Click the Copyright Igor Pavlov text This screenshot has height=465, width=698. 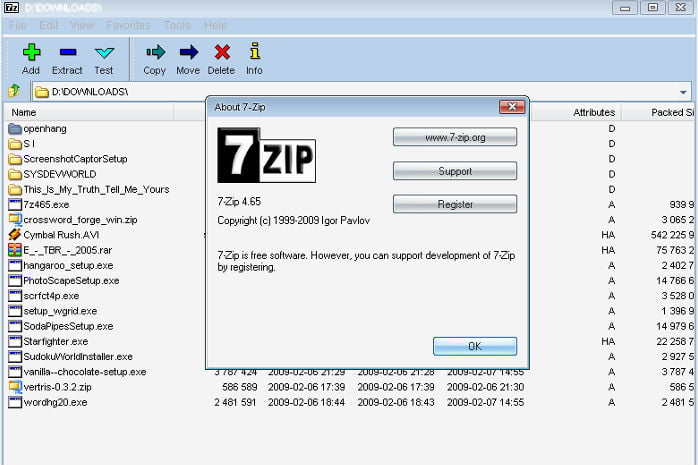(x=293, y=221)
